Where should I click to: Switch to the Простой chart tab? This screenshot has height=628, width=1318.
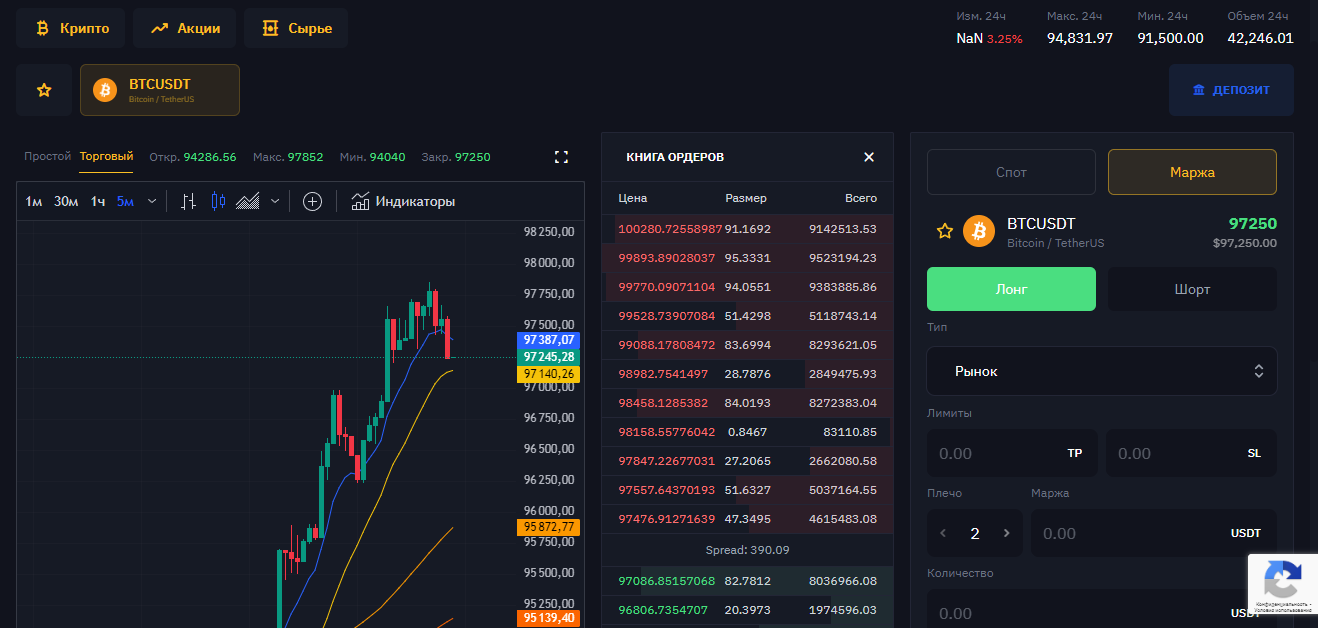tap(47, 157)
